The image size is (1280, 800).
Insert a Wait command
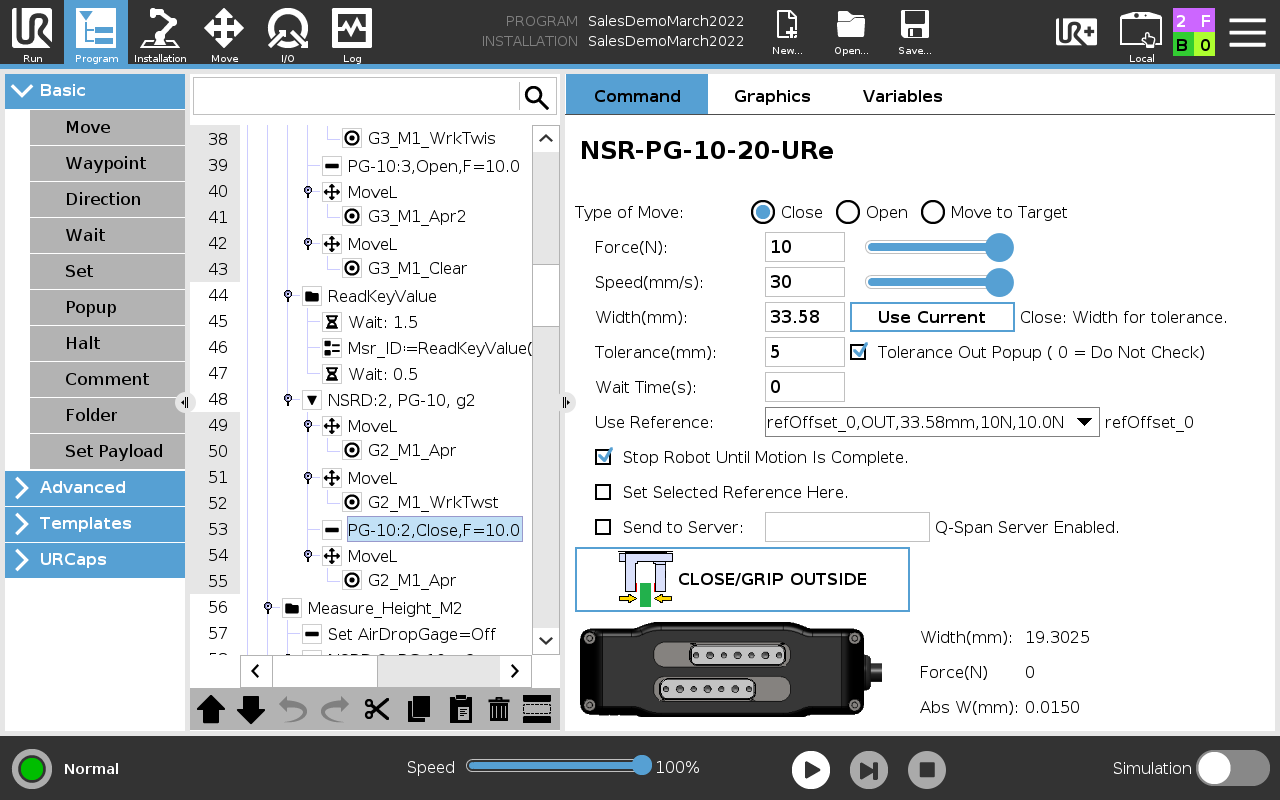coord(107,235)
